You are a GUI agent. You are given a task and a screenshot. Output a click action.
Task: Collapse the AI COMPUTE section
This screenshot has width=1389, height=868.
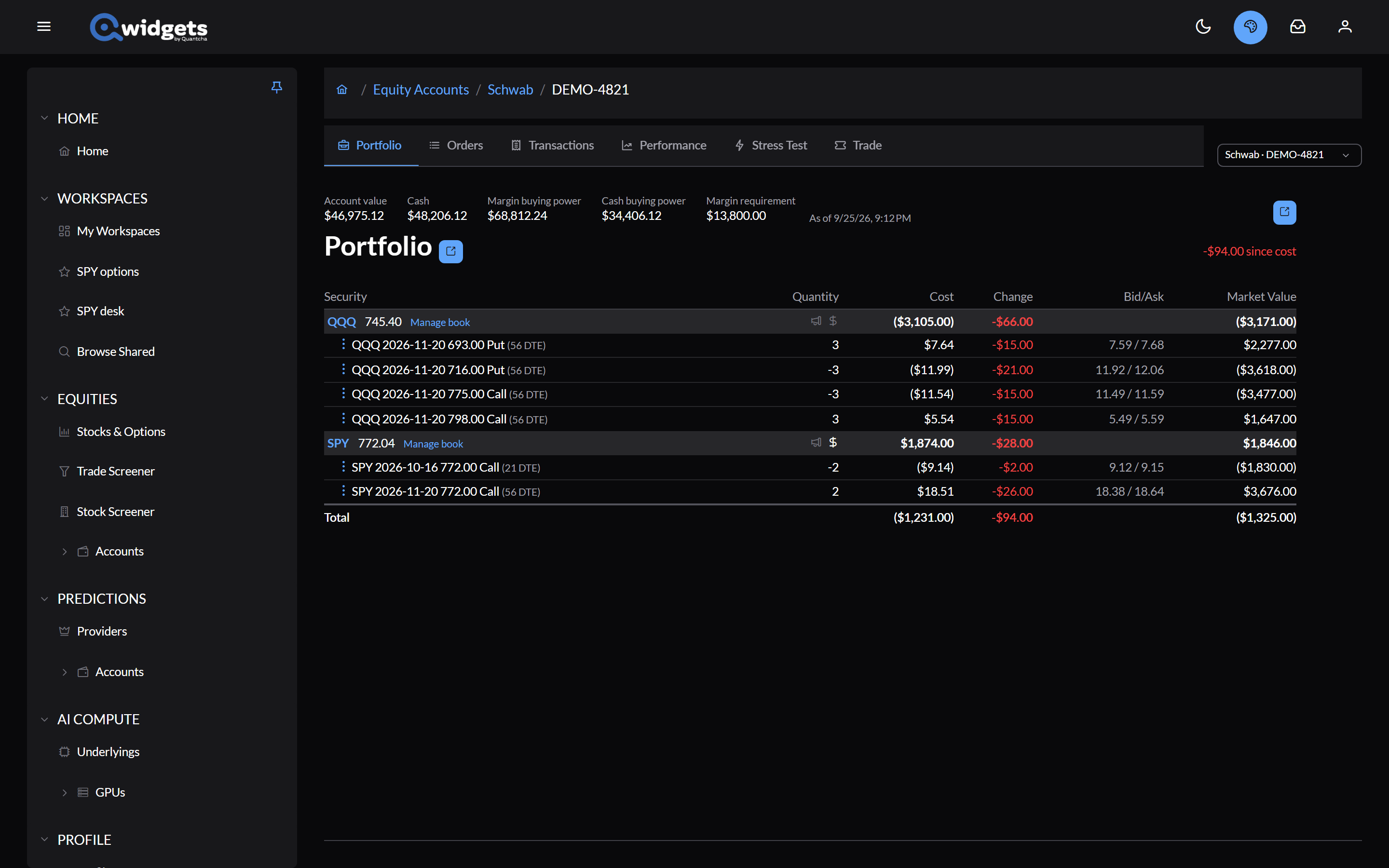pos(44,719)
